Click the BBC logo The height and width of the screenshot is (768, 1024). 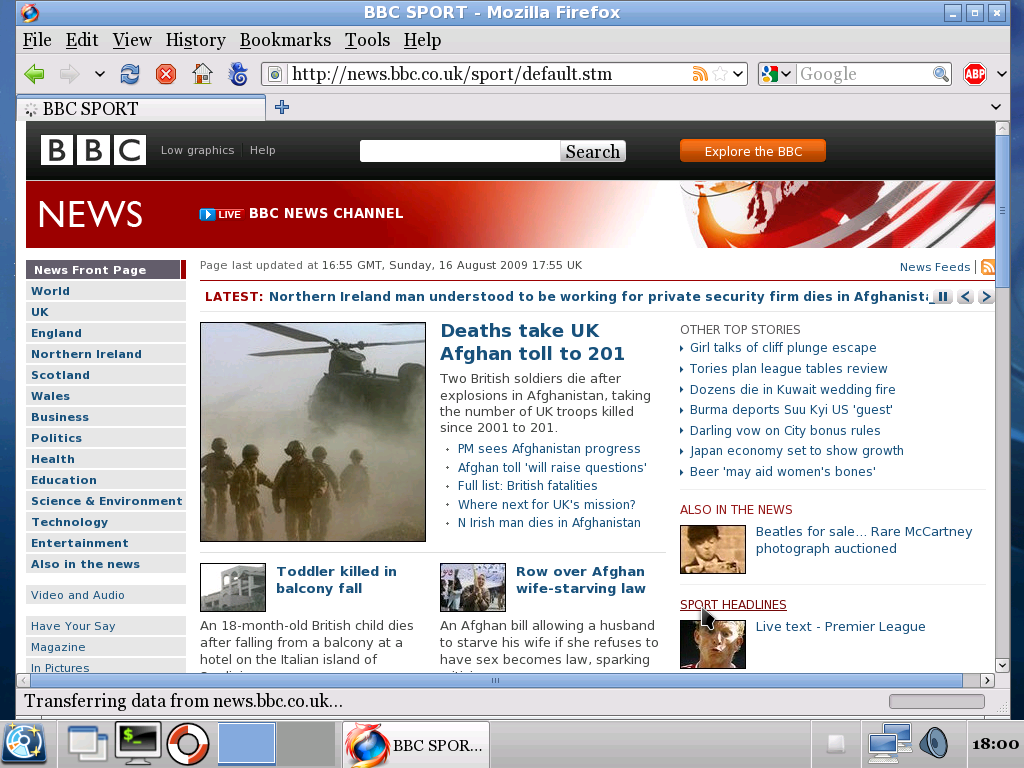coord(93,150)
